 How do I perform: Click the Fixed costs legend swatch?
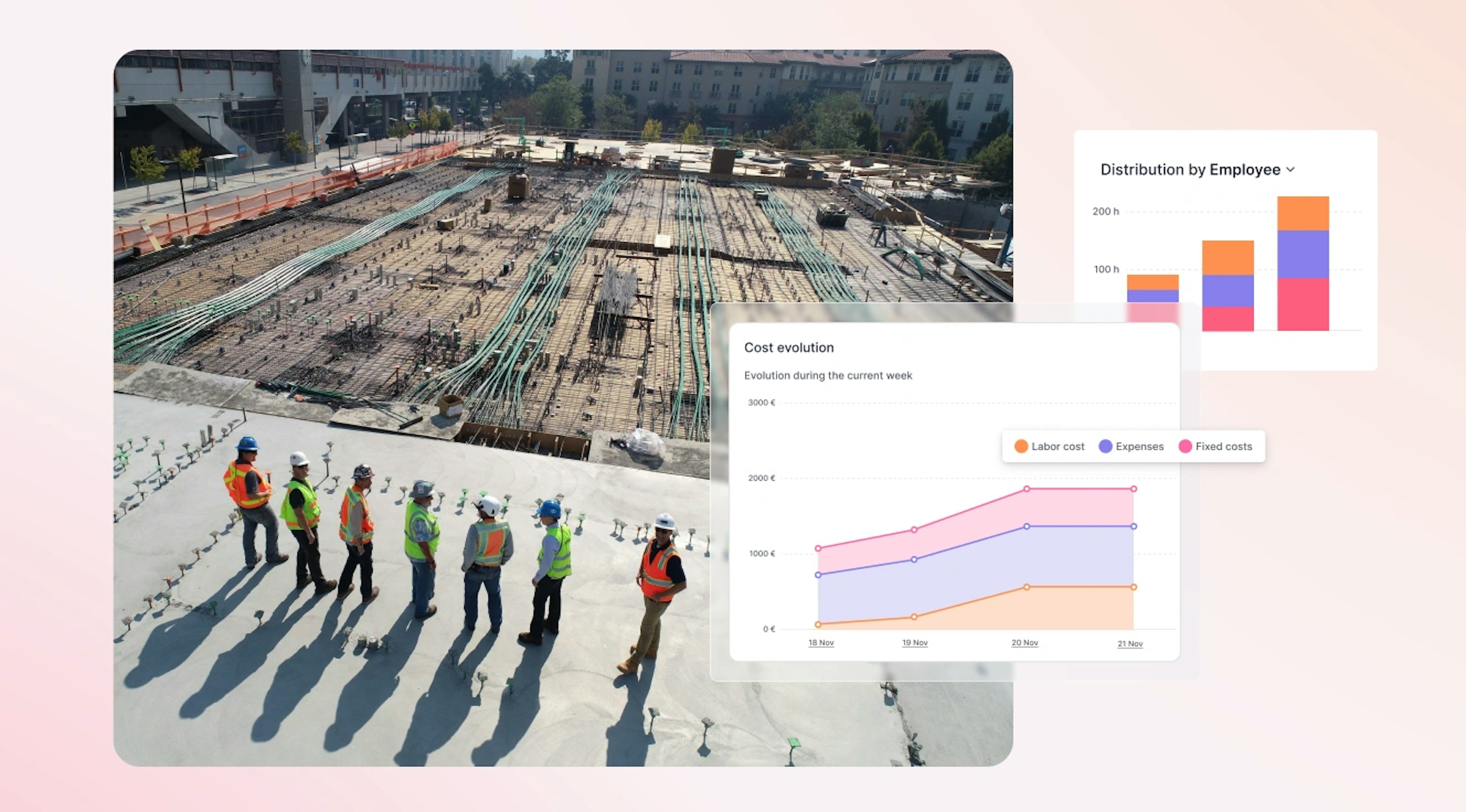tap(1185, 446)
